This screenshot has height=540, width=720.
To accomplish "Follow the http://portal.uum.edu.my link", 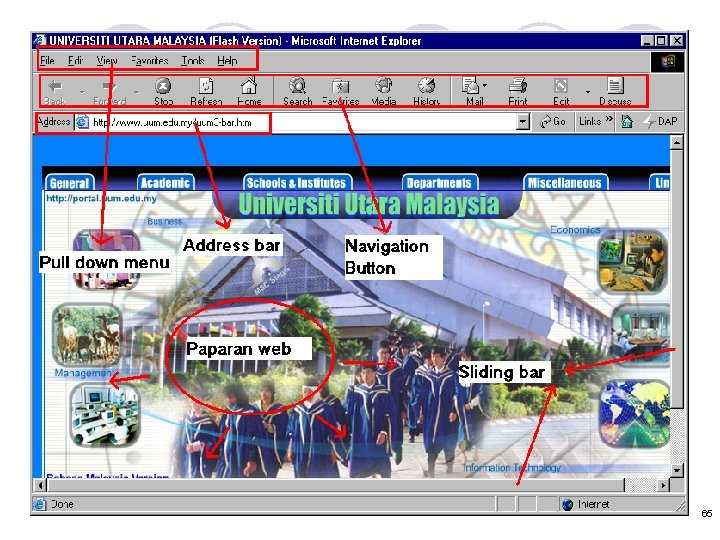I will click(101, 198).
